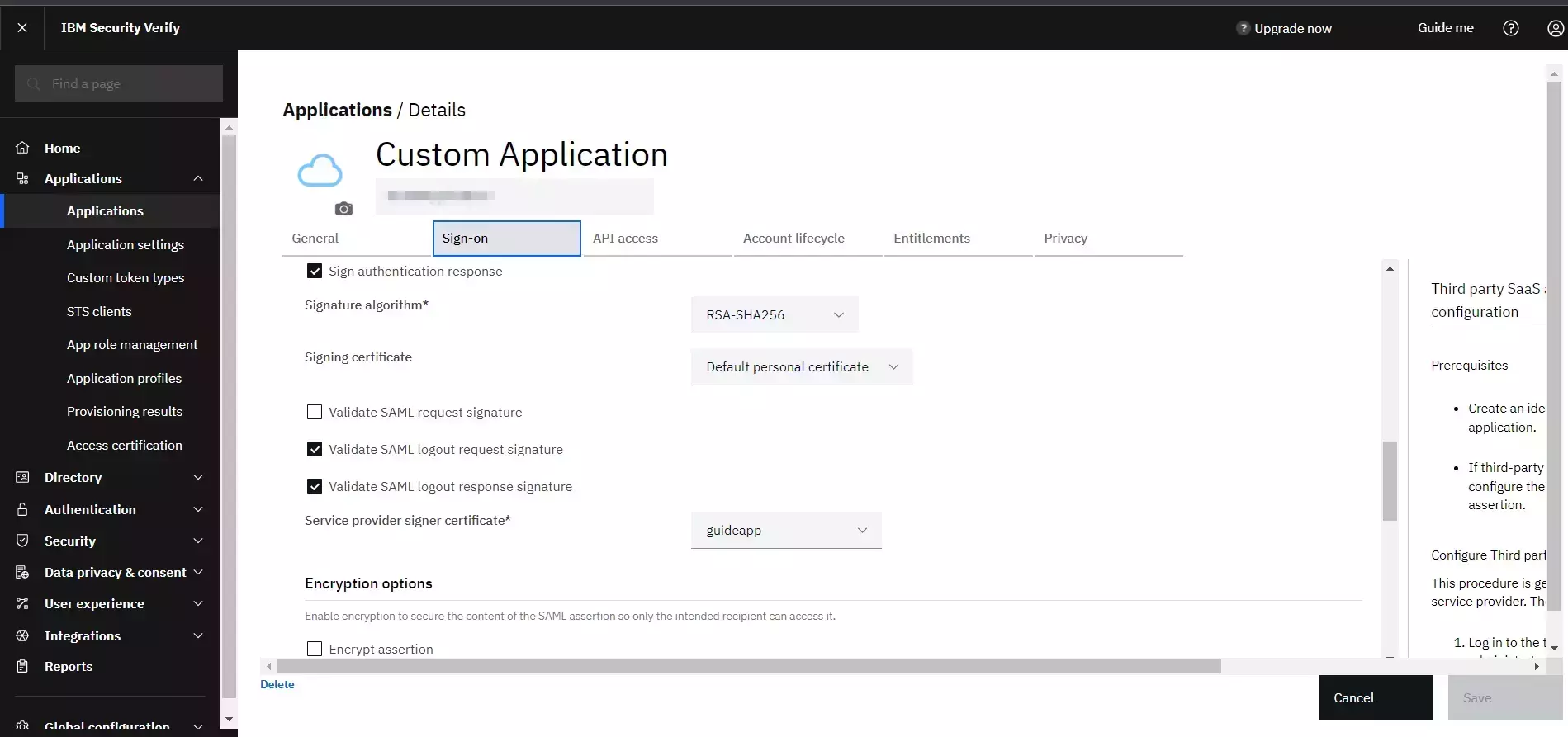Select the Sign-on tab
The image size is (1568, 737).
(x=507, y=239)
